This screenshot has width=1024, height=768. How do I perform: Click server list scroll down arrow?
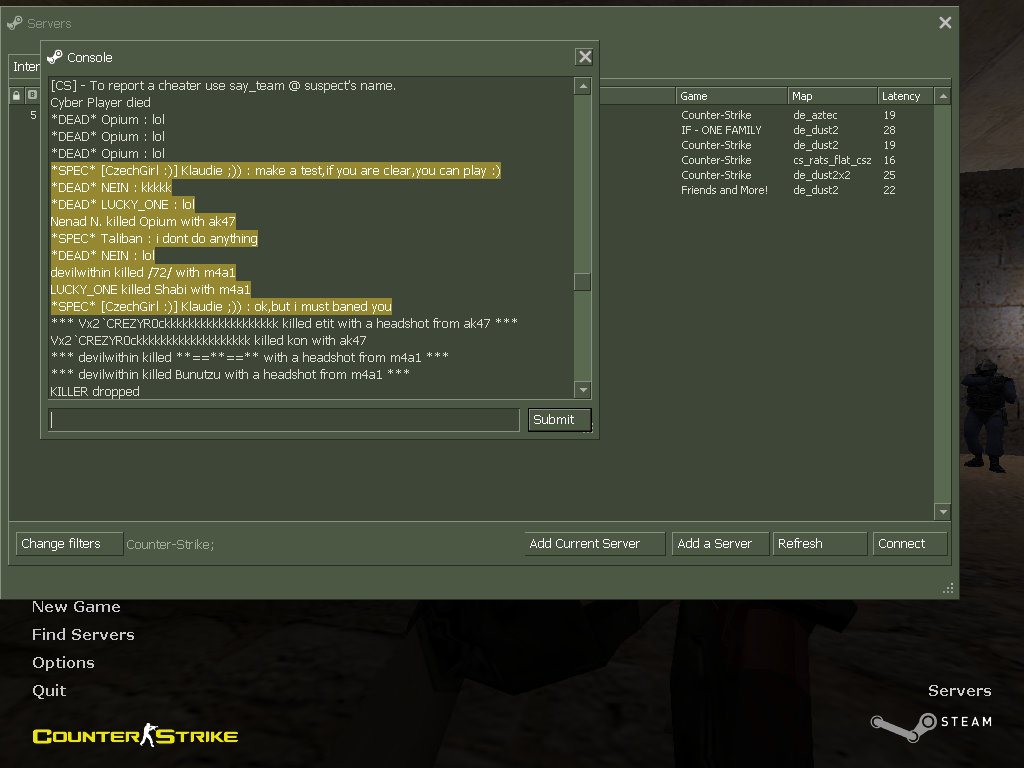942,512
